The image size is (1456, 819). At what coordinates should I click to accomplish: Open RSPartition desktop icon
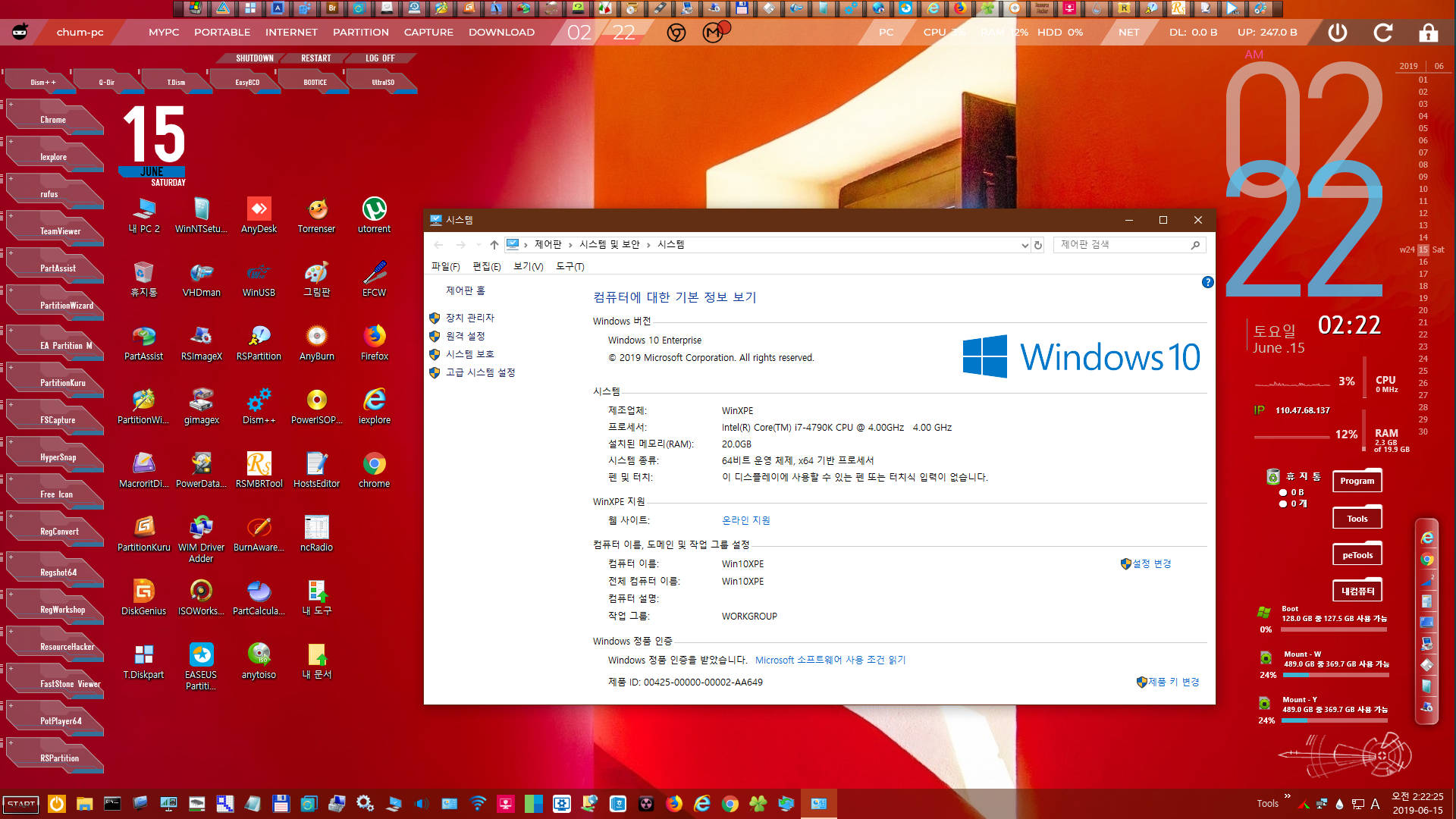coord(259,343)
